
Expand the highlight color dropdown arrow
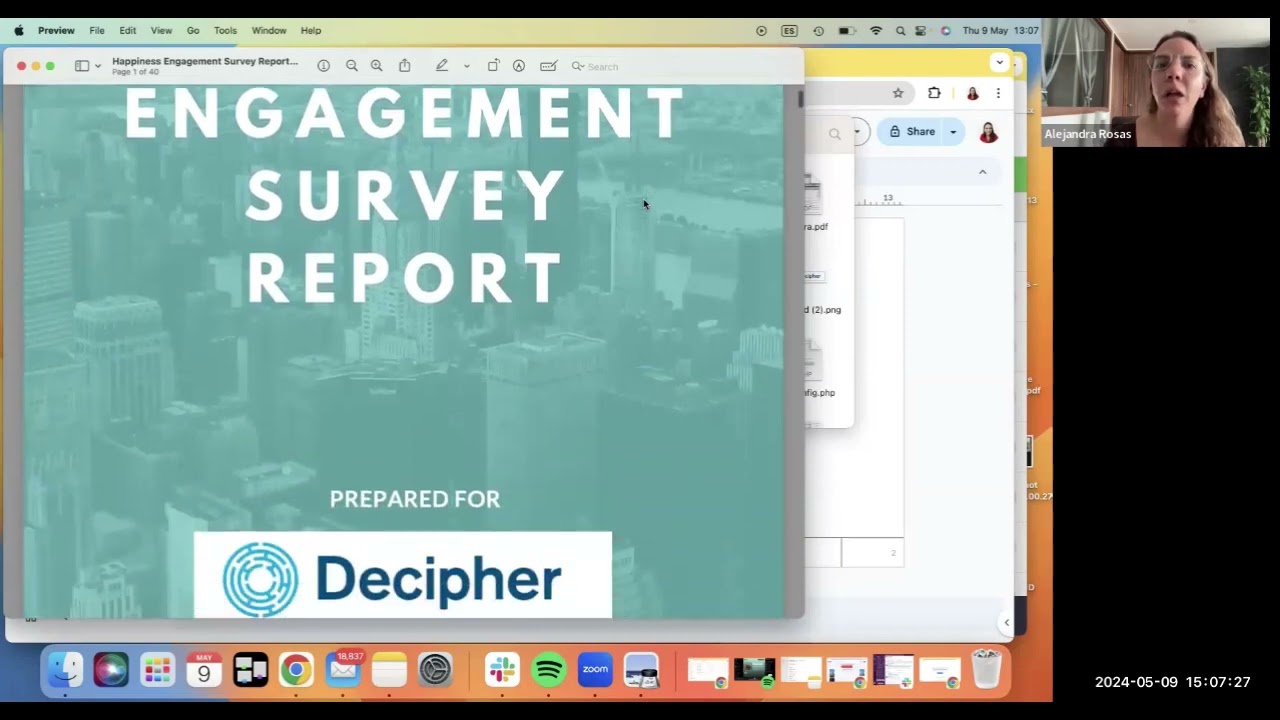click(x=466, y=66)
